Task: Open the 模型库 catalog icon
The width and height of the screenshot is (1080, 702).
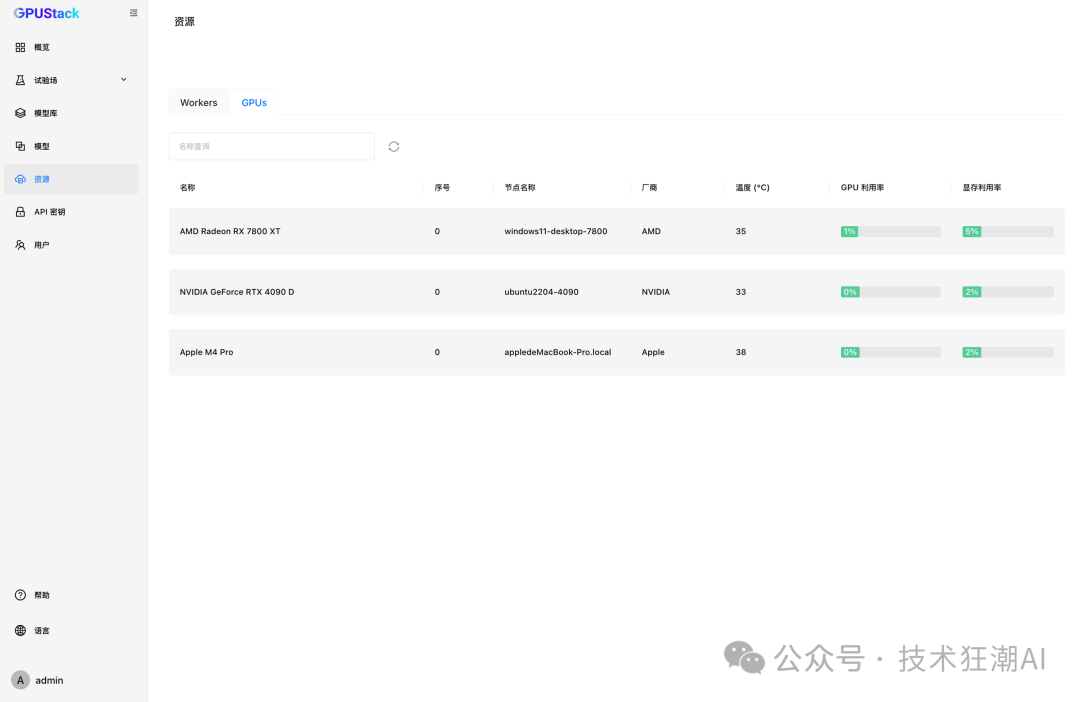Action: pyautogui.click(x=20, y=113)
